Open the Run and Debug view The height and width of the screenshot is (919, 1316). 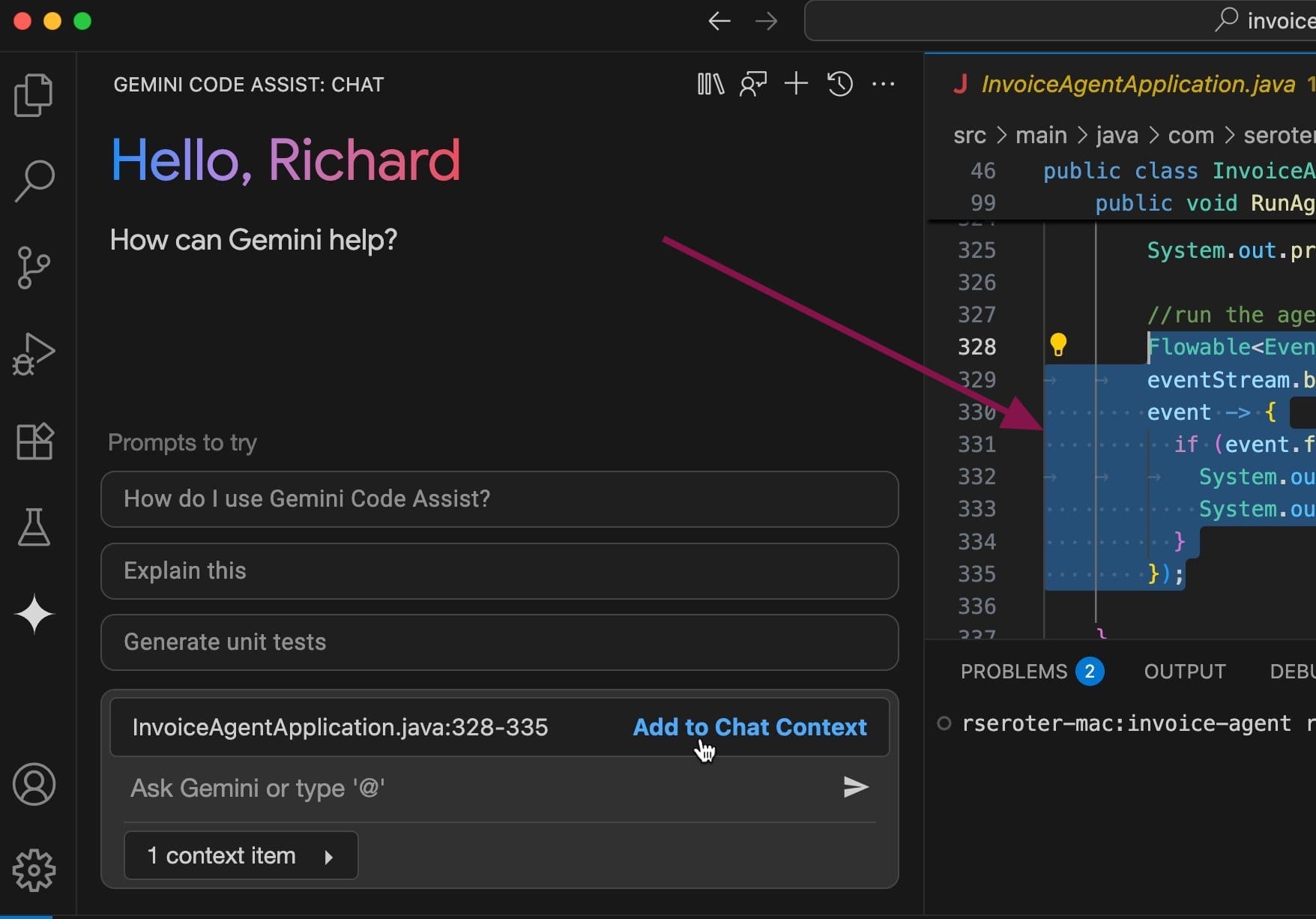pos(34,354)
